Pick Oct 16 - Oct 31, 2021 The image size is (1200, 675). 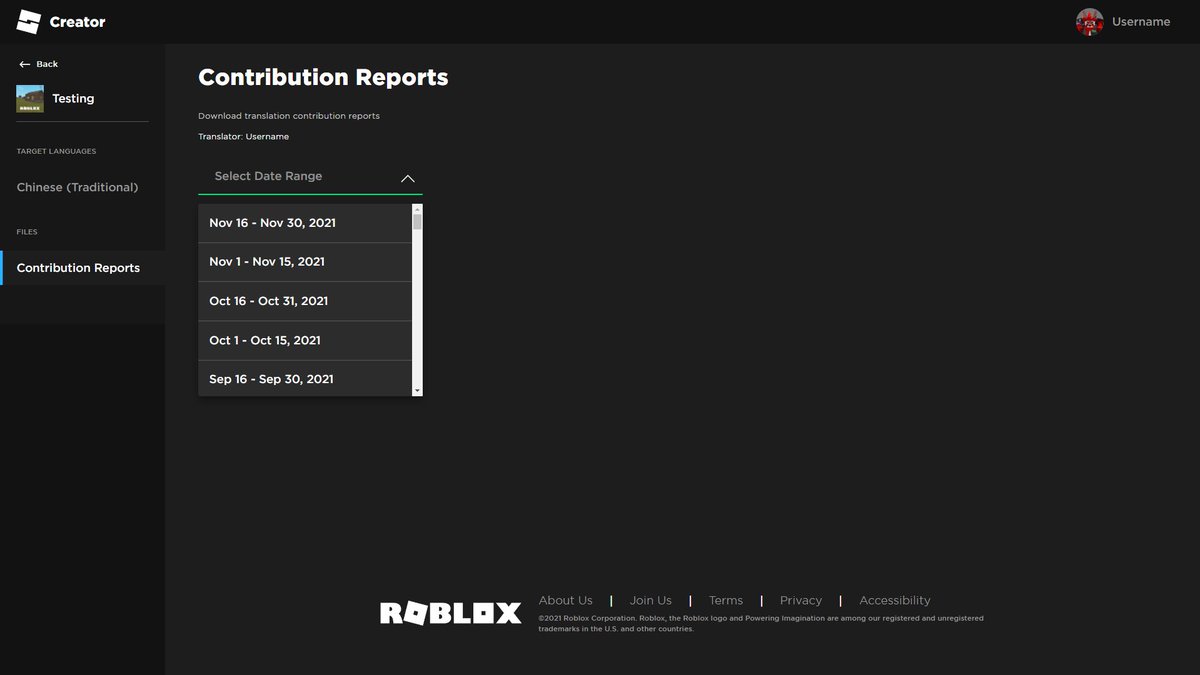coord(305,301)
